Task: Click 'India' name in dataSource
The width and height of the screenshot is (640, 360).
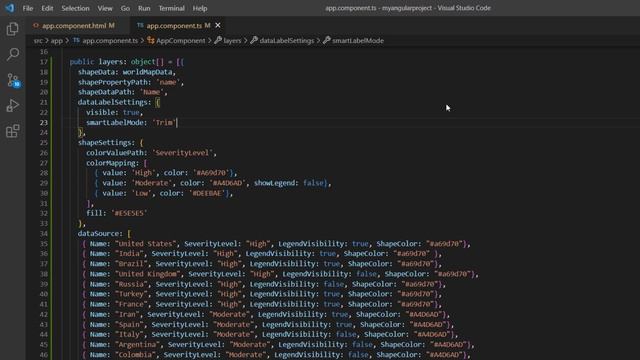Action: (129, 253)
